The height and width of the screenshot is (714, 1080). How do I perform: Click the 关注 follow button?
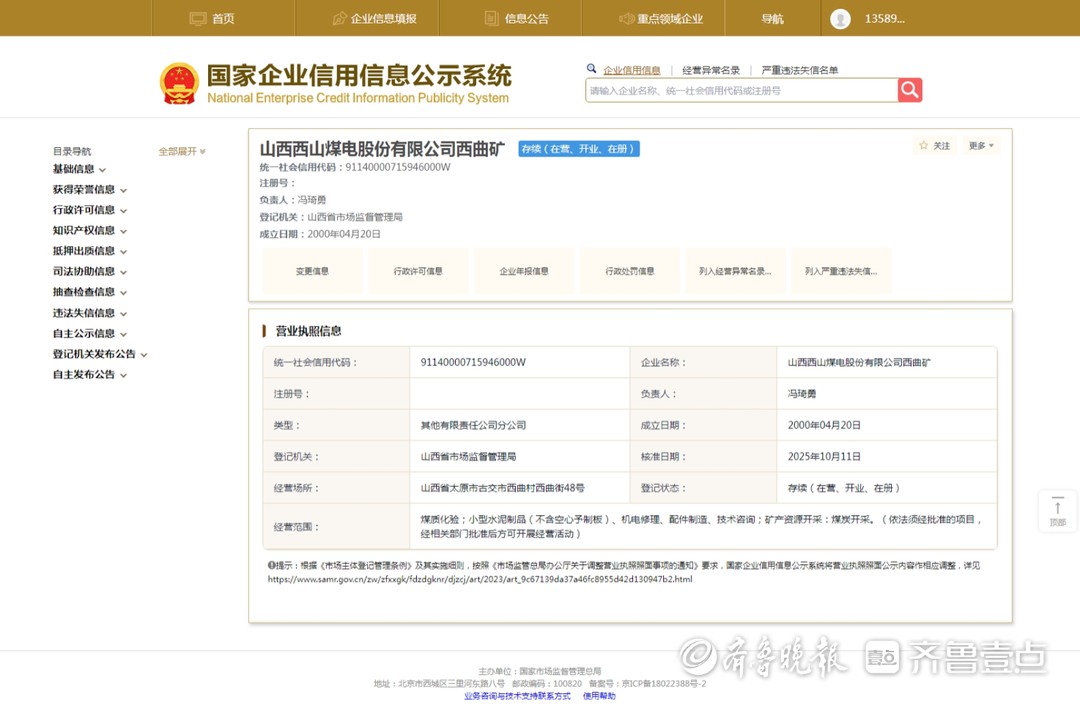[935, 145]
